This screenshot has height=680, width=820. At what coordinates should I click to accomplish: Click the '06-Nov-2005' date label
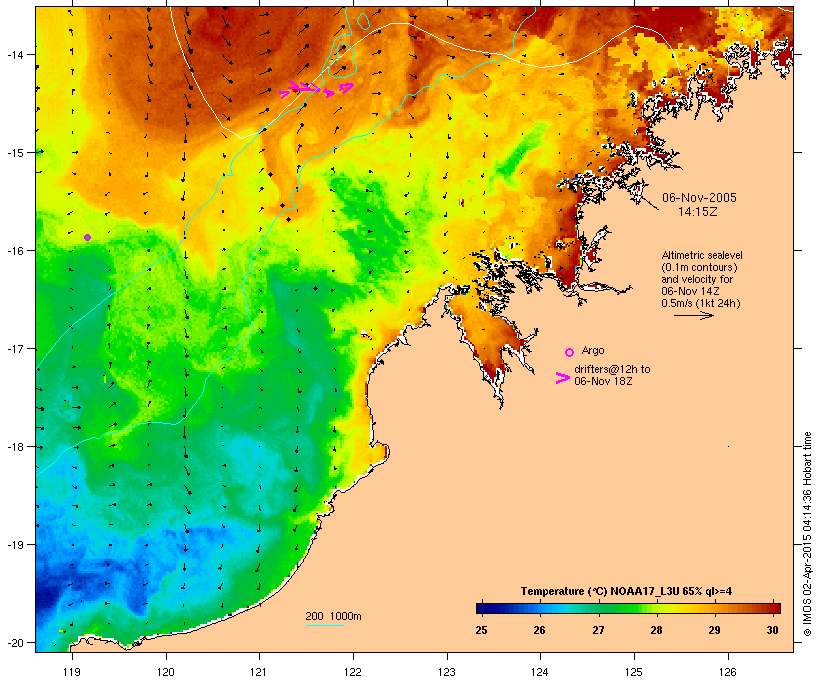click(x=699, y=198)
